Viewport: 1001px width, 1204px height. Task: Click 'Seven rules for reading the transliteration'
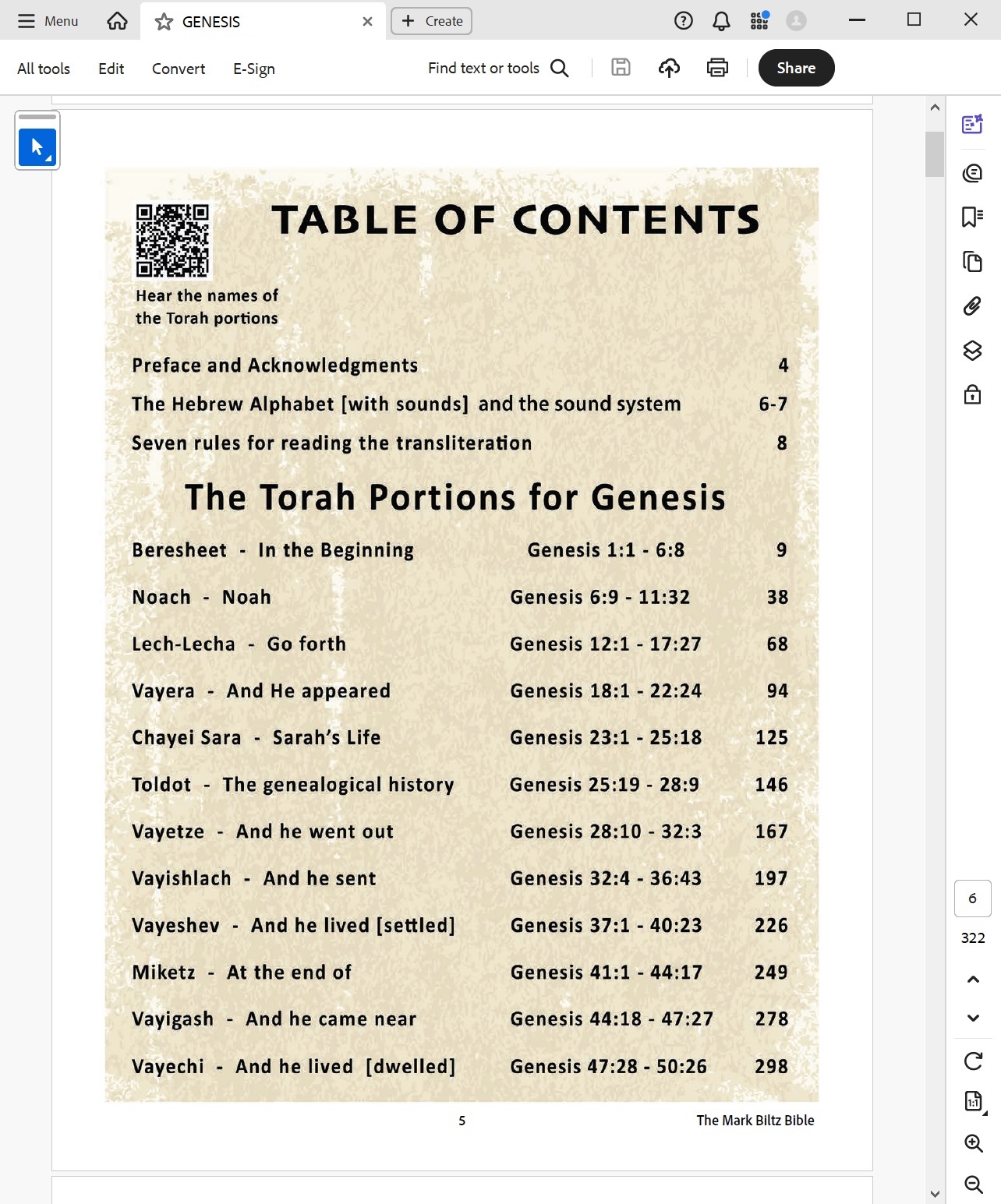pyautogui.click(x=332, y=443)
